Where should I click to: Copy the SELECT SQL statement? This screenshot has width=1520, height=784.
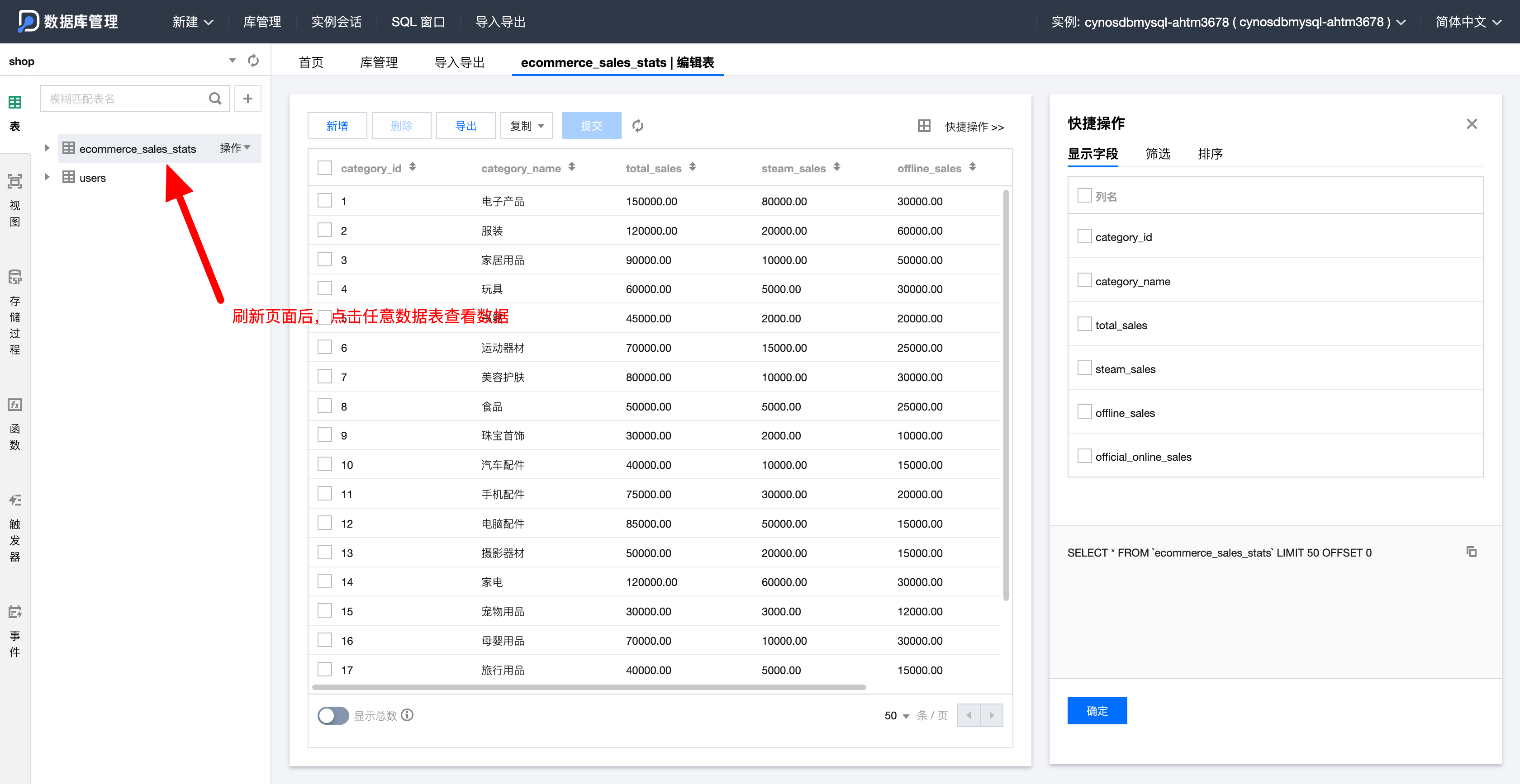coord(1471,552)
